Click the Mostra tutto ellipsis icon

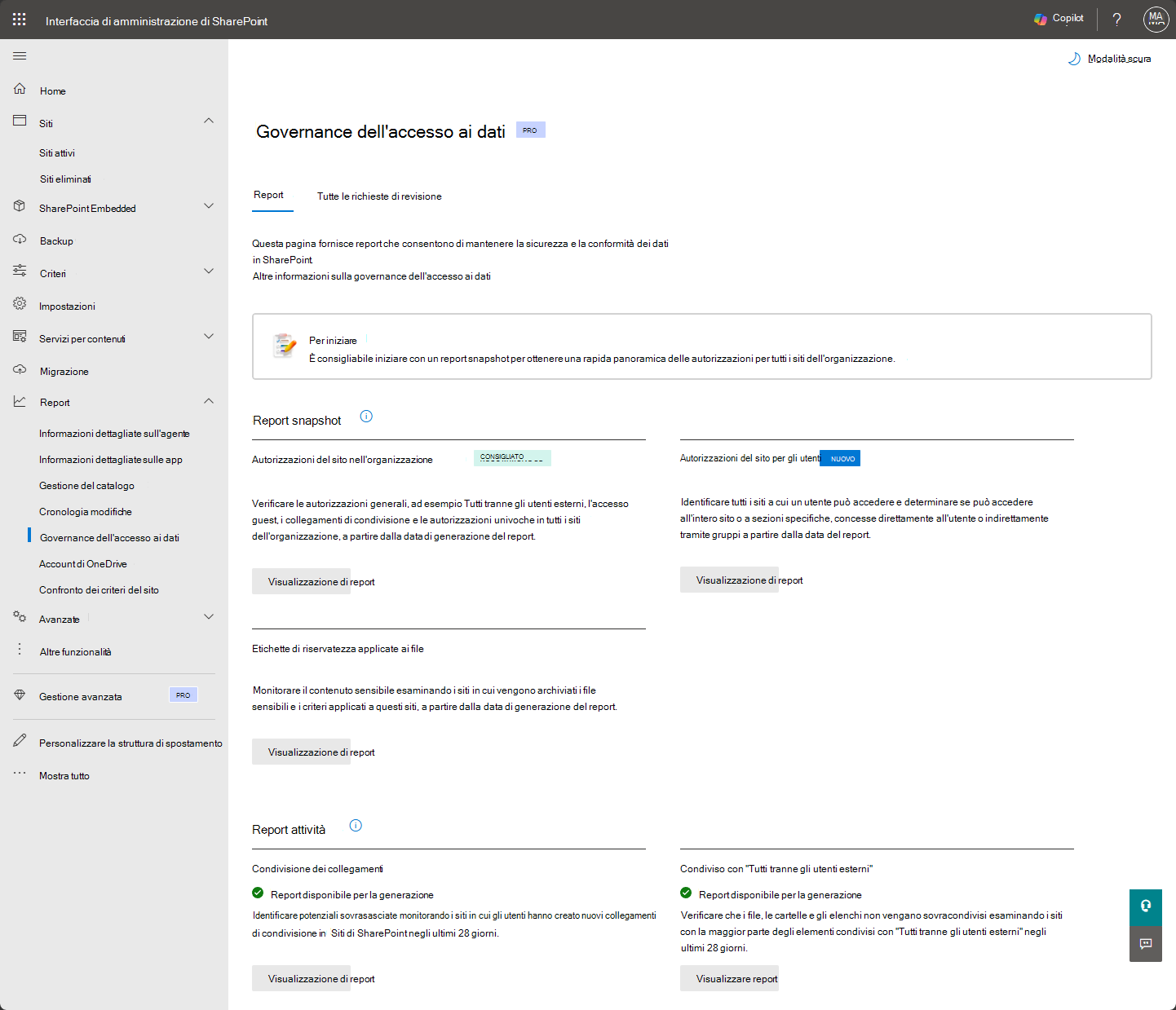[20, 773]
